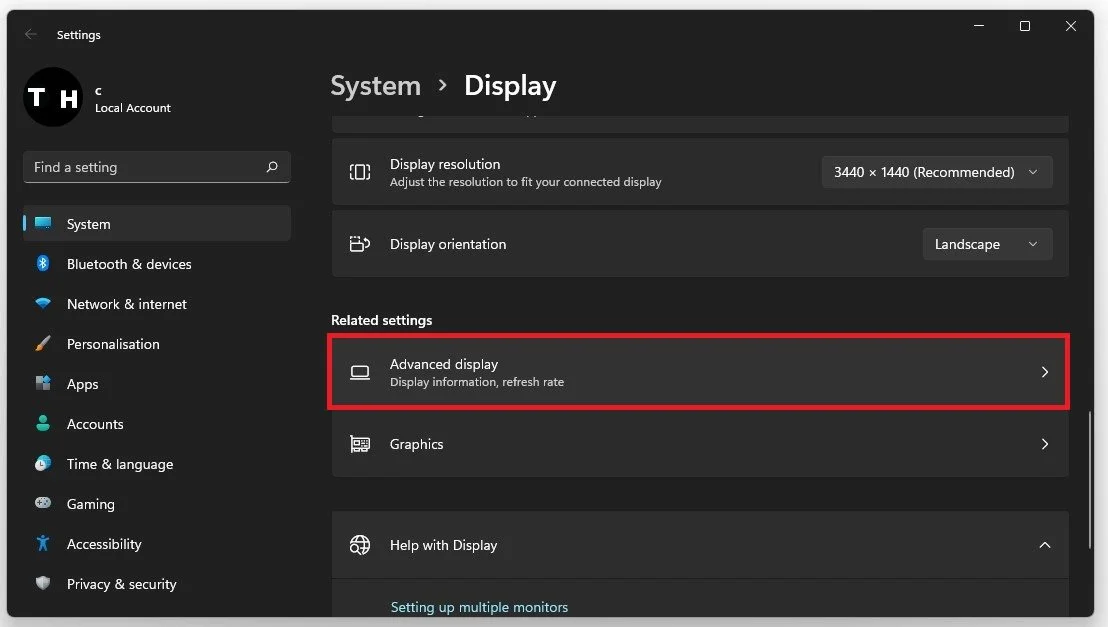Open Advanced display settings
Viewport: 1108px width, 627px height.
pyautogui.click(x=699, y=372)
